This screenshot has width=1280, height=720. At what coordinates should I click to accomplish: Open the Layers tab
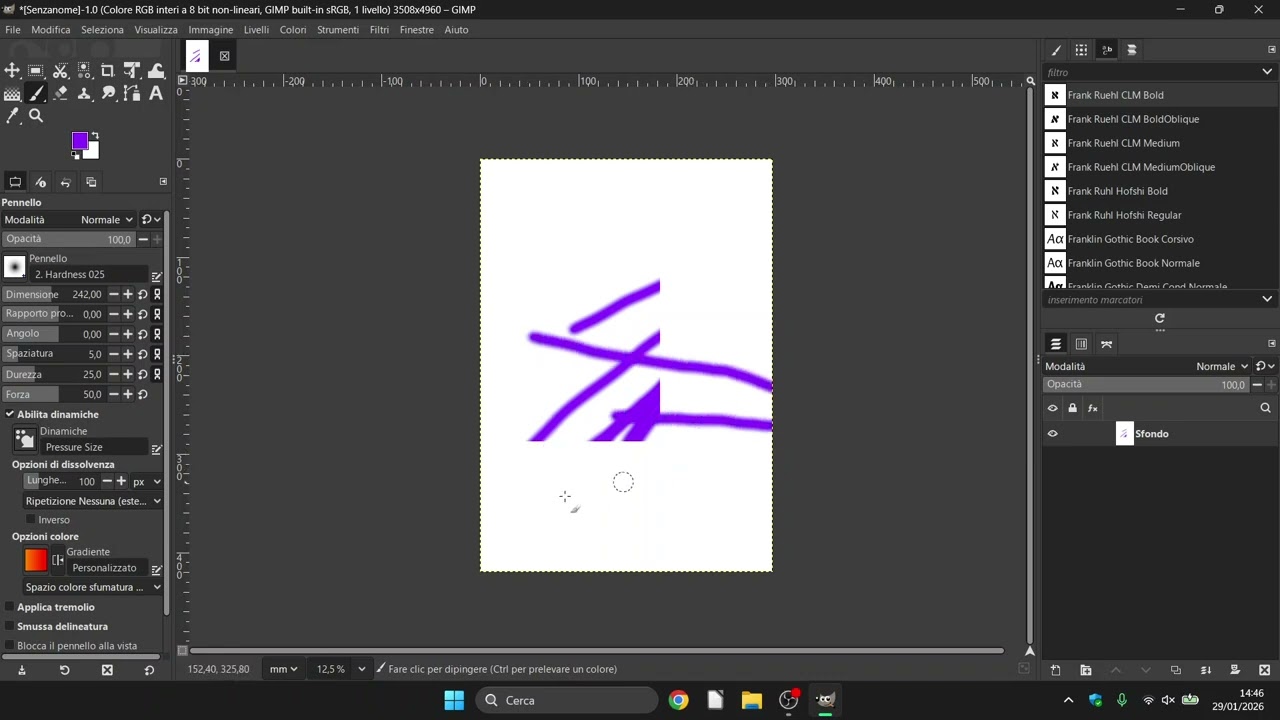(1055, 344)
